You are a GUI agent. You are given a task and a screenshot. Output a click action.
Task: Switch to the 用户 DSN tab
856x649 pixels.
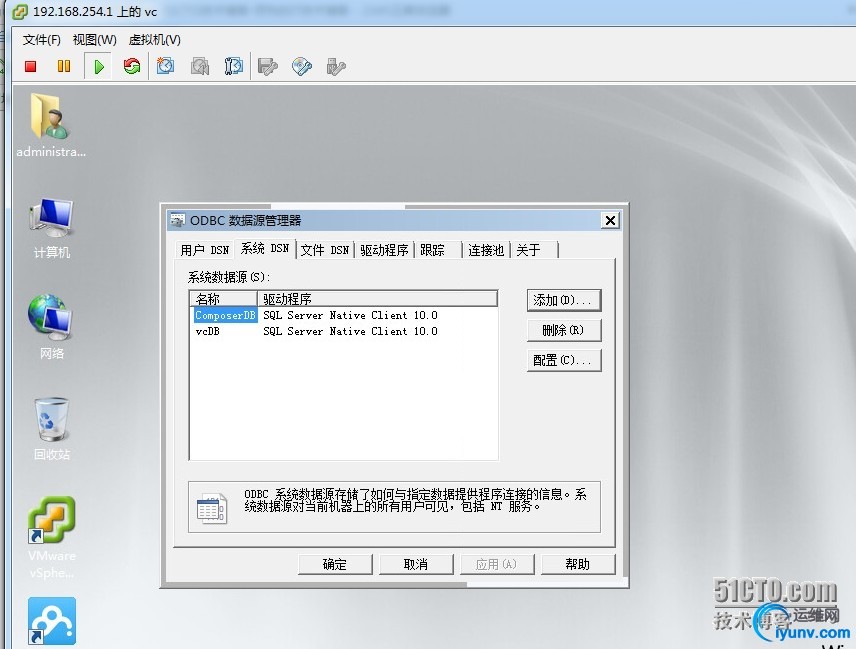tap(205, 250)
